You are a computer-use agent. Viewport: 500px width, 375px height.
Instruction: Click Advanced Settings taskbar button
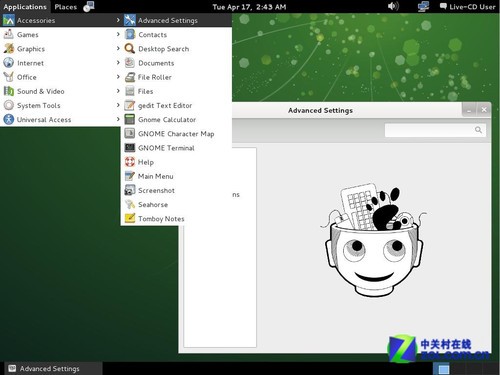pos(53,368)
